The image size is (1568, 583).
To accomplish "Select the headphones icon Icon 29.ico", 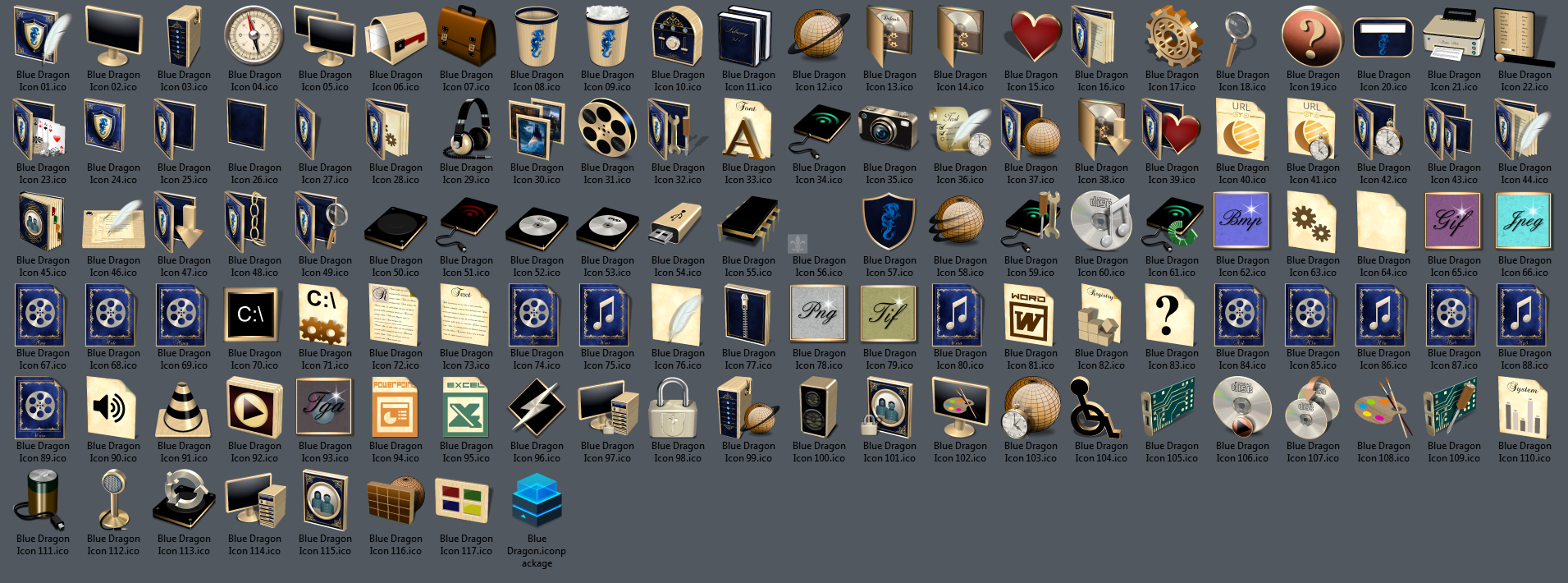I will coord(466,129).
